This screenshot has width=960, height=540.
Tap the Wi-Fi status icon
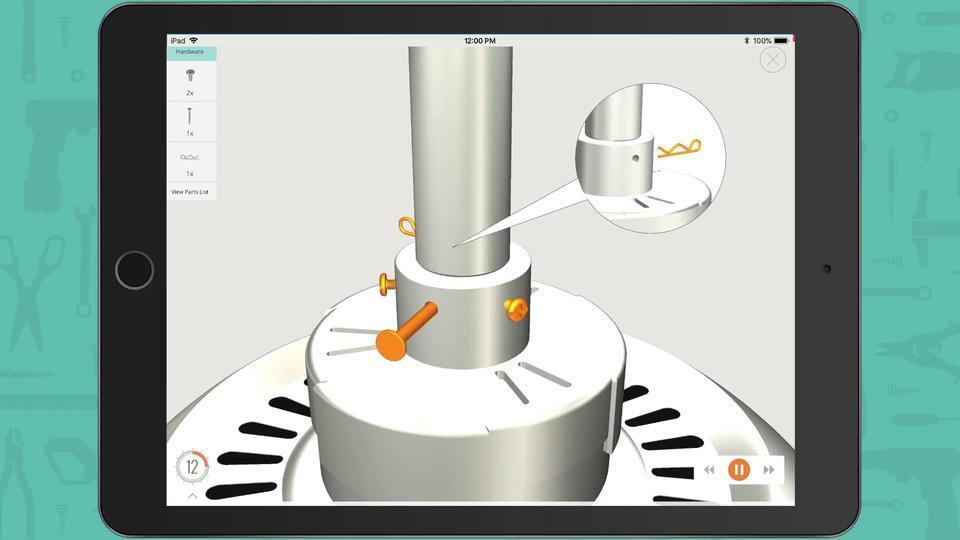coord(194,40)
